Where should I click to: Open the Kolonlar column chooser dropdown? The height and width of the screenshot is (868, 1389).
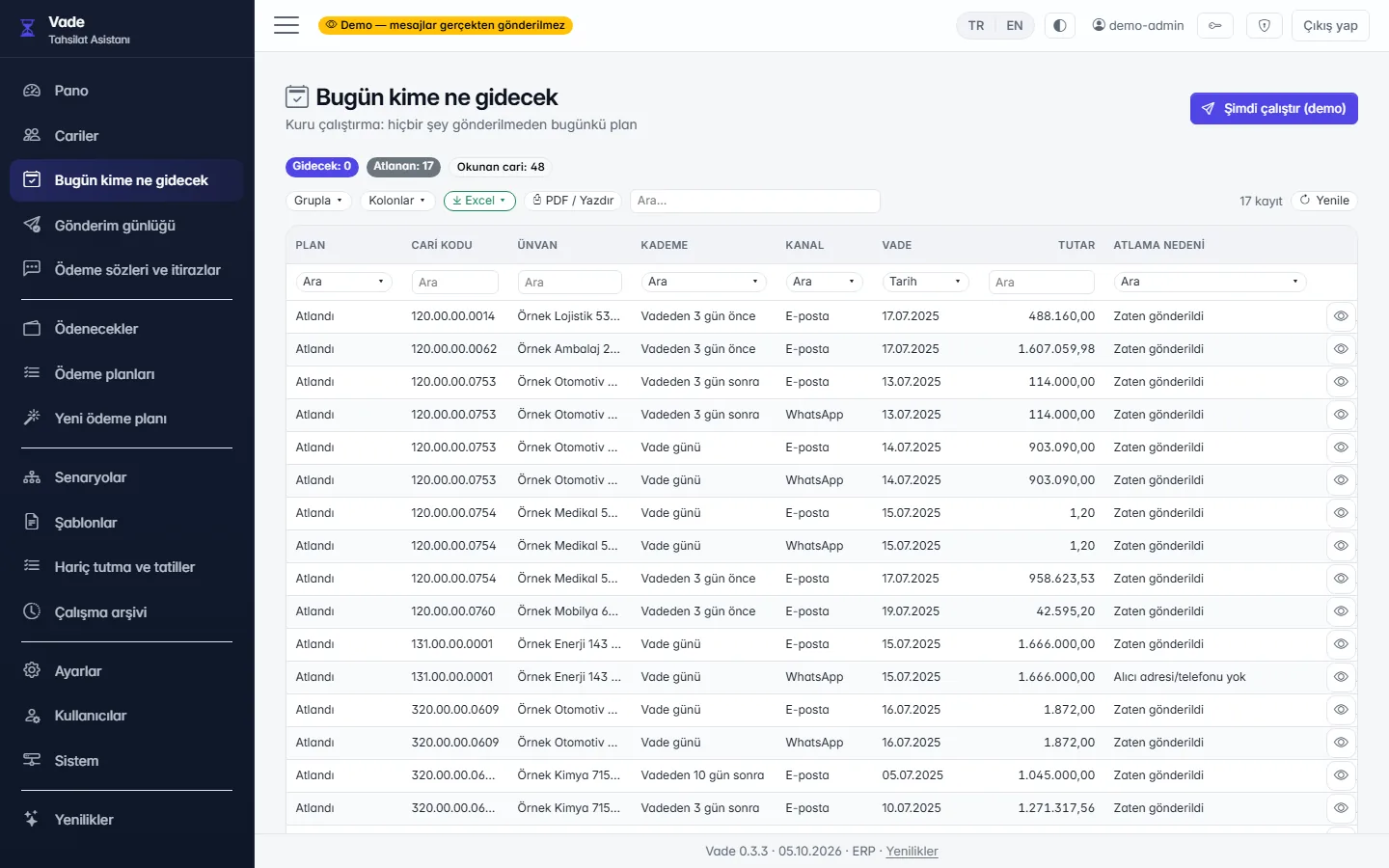[397, 201]
